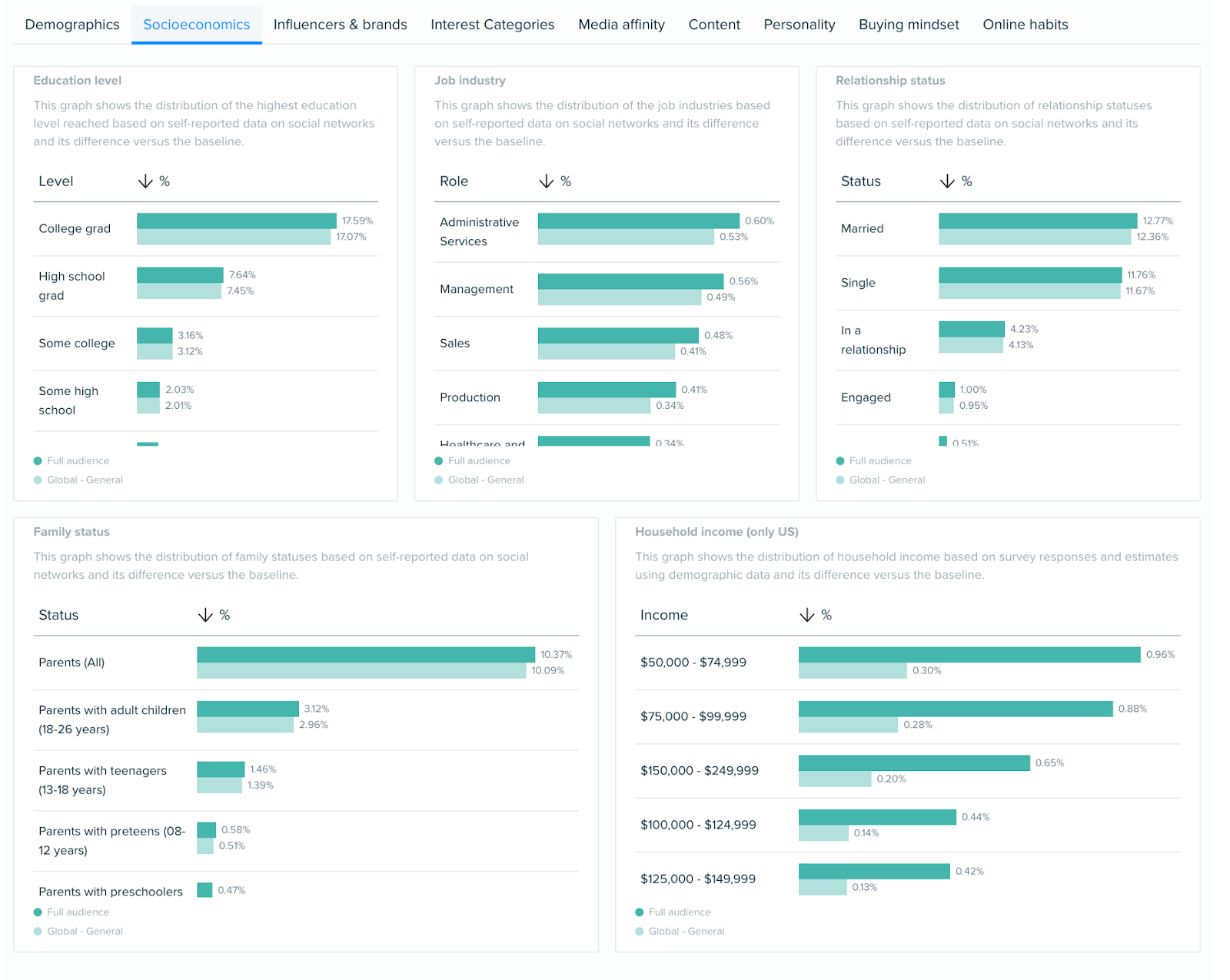The image size is (1230, 980).
Task: Open the Media affinity tab
Action: [621, 25]
